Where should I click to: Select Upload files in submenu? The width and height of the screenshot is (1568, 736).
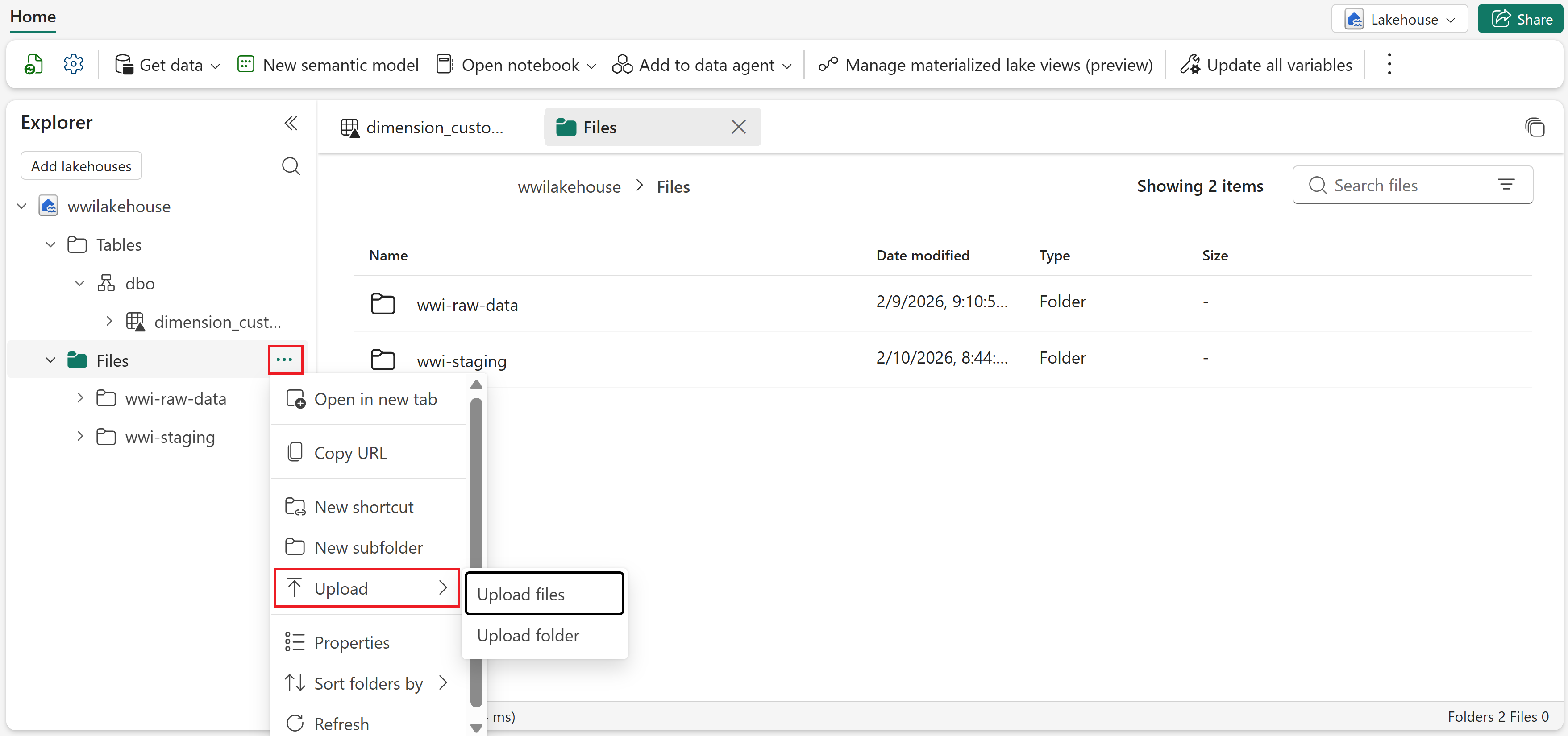tap(544, 594)
